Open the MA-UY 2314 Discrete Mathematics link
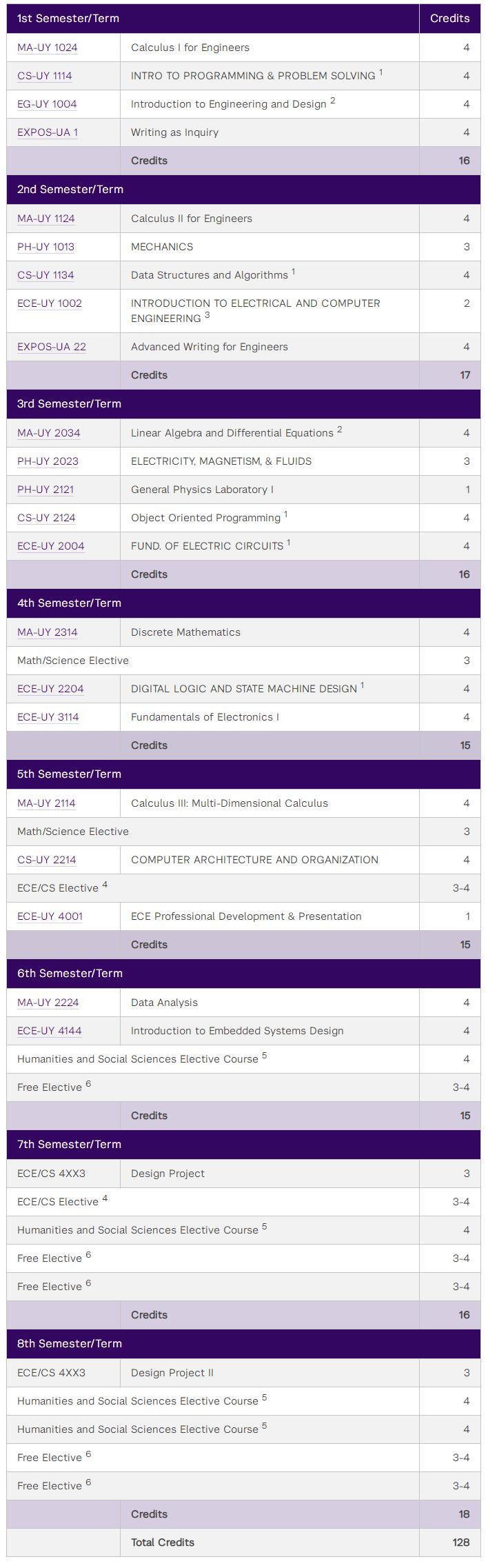 [48, 632]
